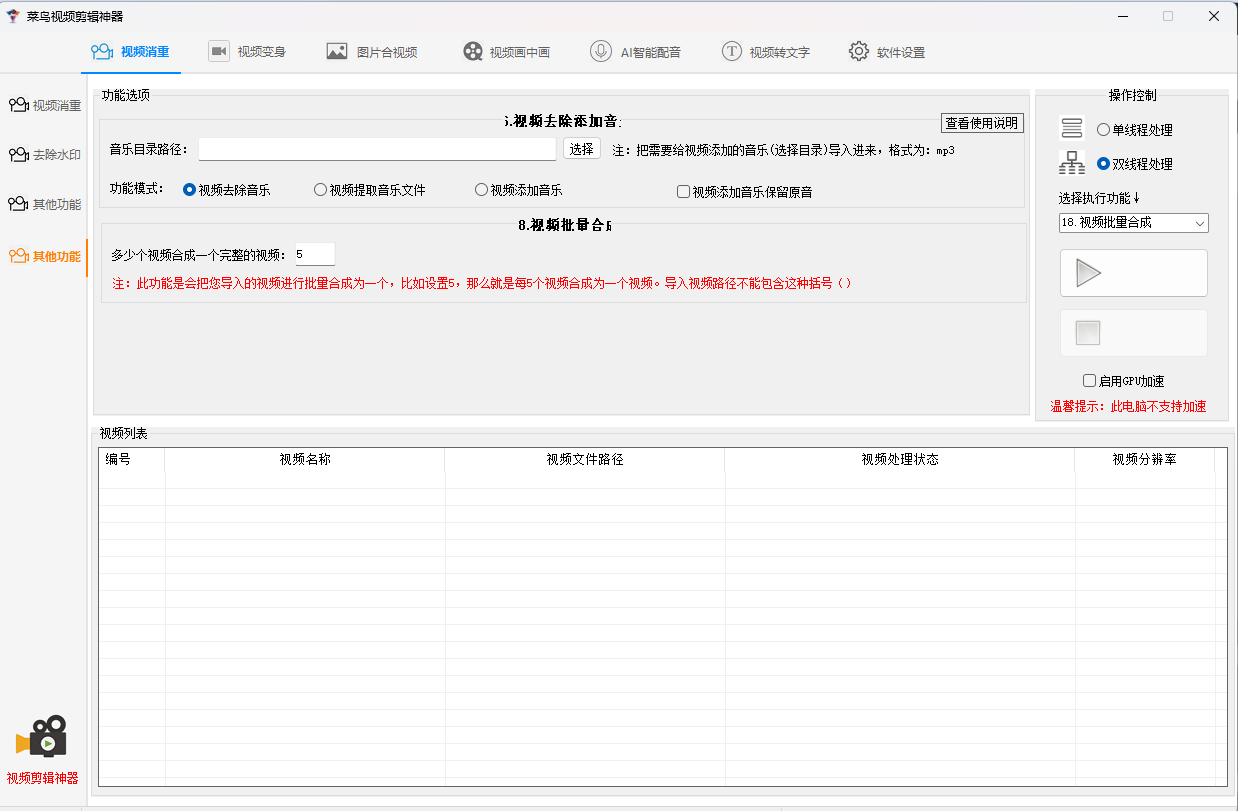The height and width of the screenshot is (811, 1238).
Task: Enable the 启用GPU加速 checkbox
Action: click(1090, 381)
